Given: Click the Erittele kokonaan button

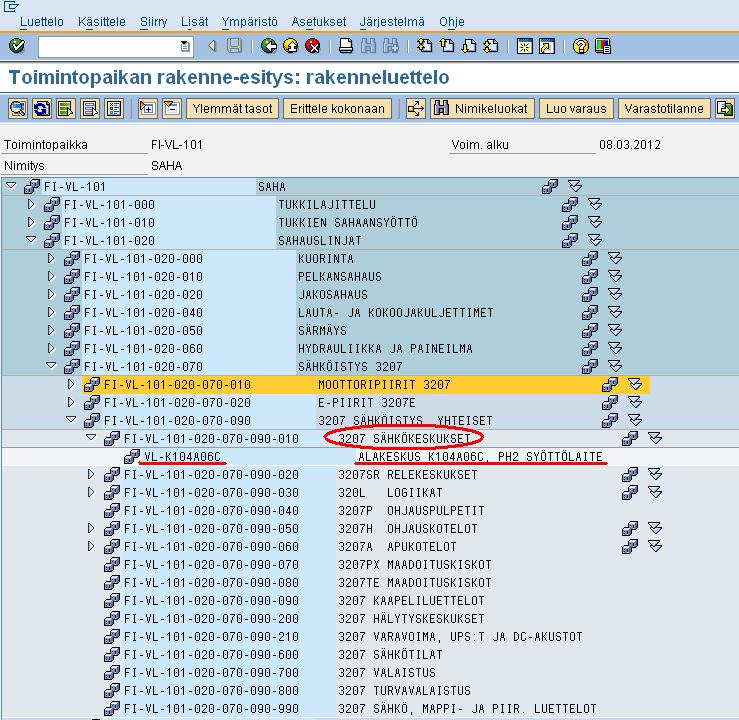Looking at the screenshot, I should click(337, 109).
